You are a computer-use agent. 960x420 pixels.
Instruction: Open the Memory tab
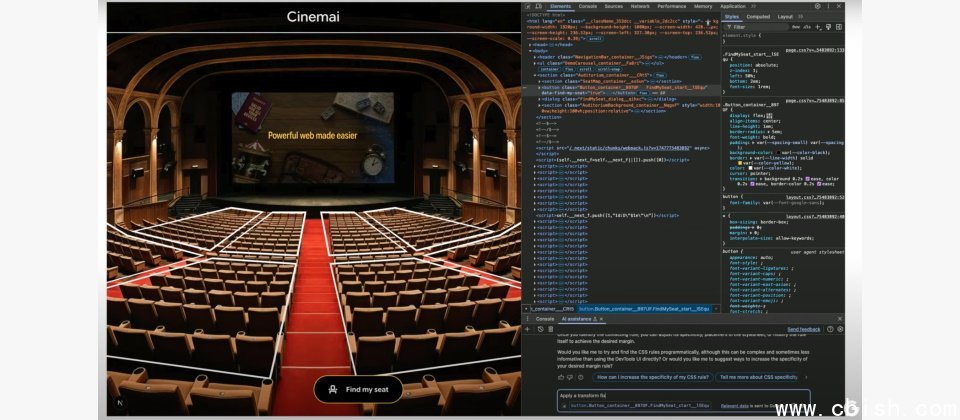[703, 6]
